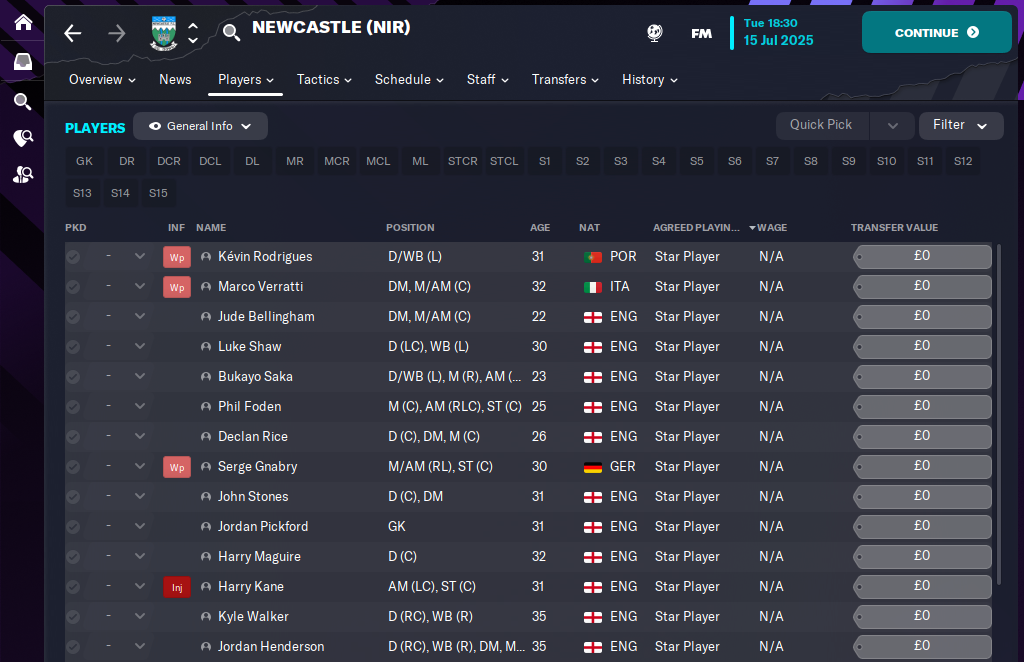
Task: Open the Inbox tray icon
Action: [x=22, y=62]
